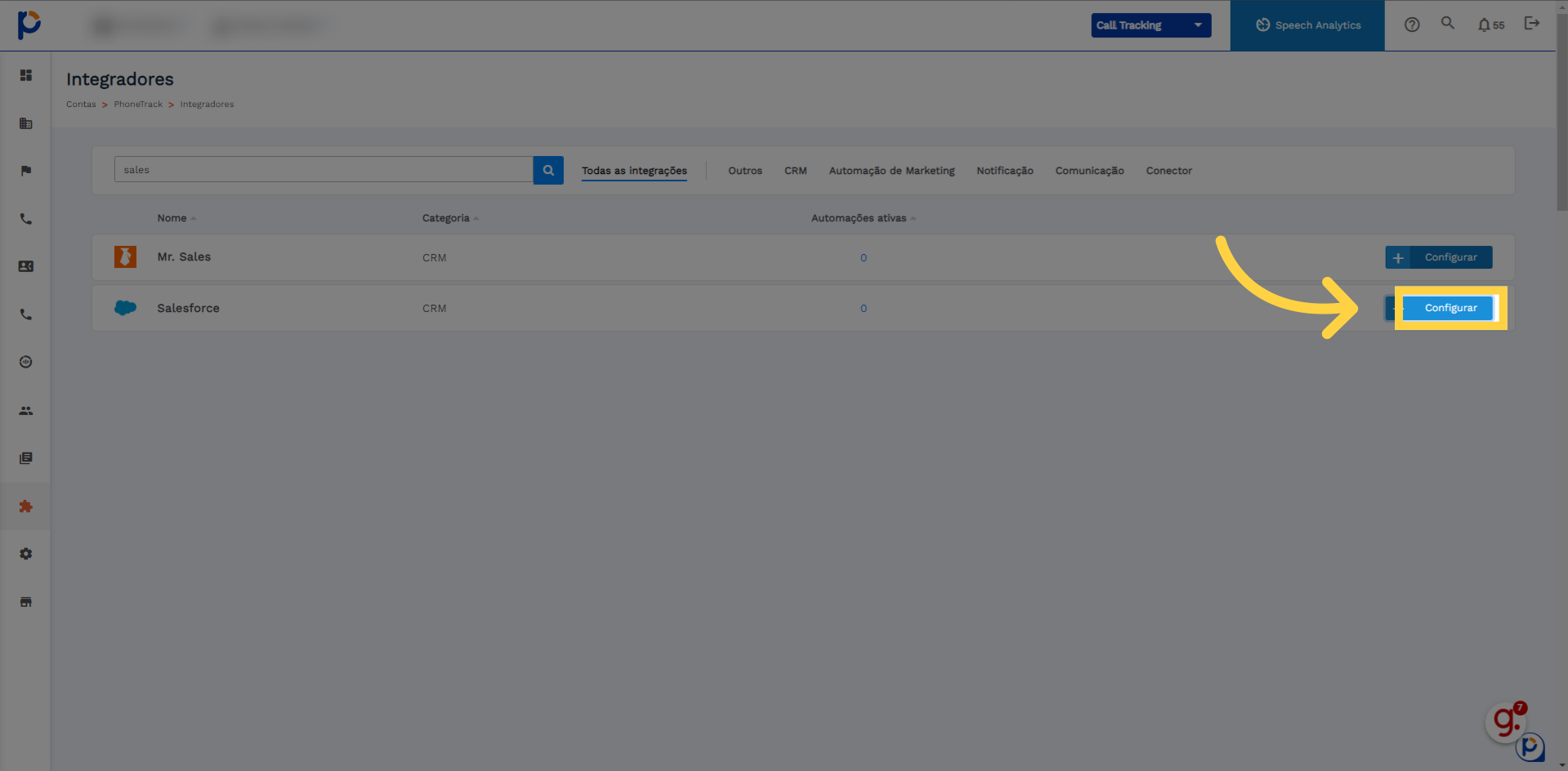This screenshot has width=1568, height=771.
Task: Click Configurar for Salesforce
Action: [1439, 308]
